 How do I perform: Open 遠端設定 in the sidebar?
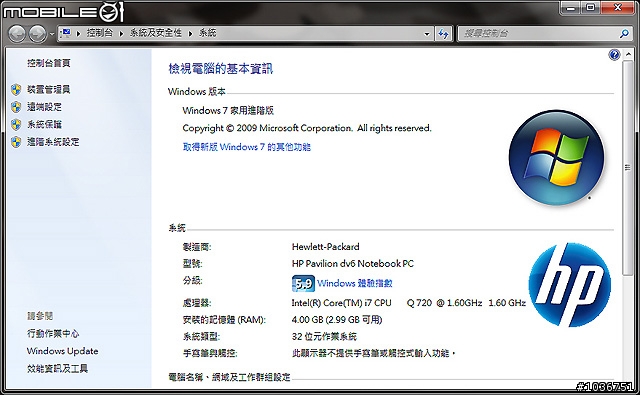(44, 107)
